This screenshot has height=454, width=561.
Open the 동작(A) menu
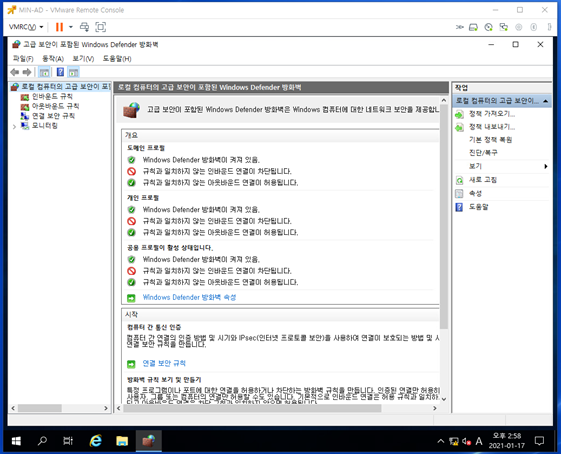tap(53, 59)
